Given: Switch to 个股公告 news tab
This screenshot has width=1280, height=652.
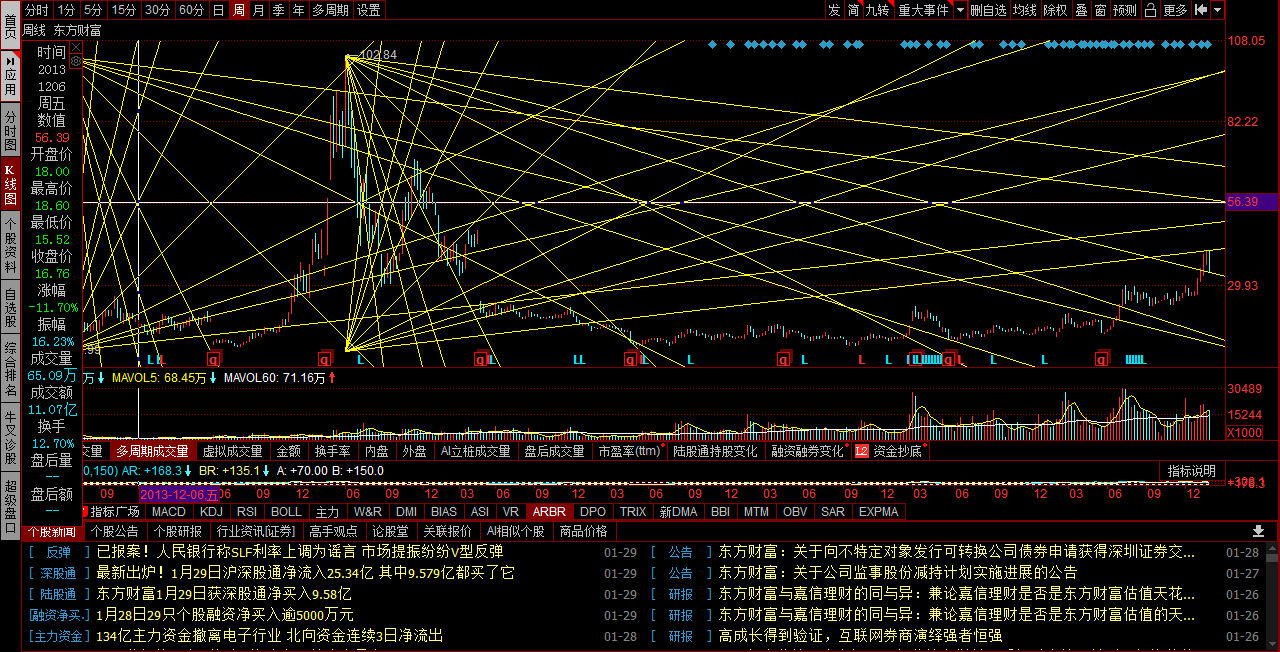Looking at the screenshot, I should 116,531.
